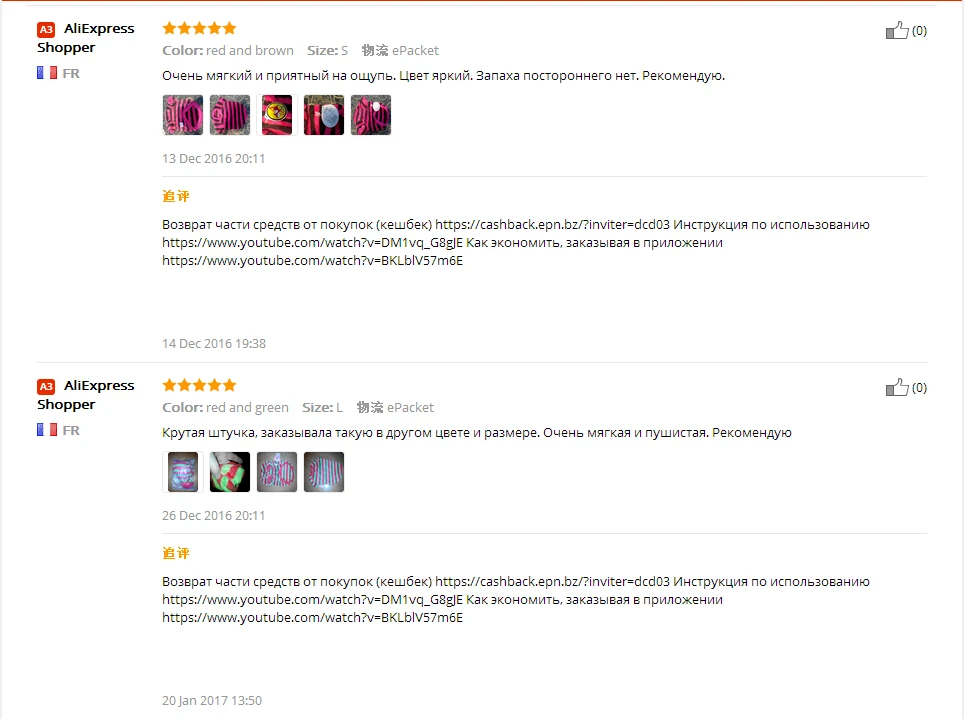This screenshot has height=719, width=964.
Task: Open third photo in red and green review
Action: pyautogui.click(x=277, y=472)
